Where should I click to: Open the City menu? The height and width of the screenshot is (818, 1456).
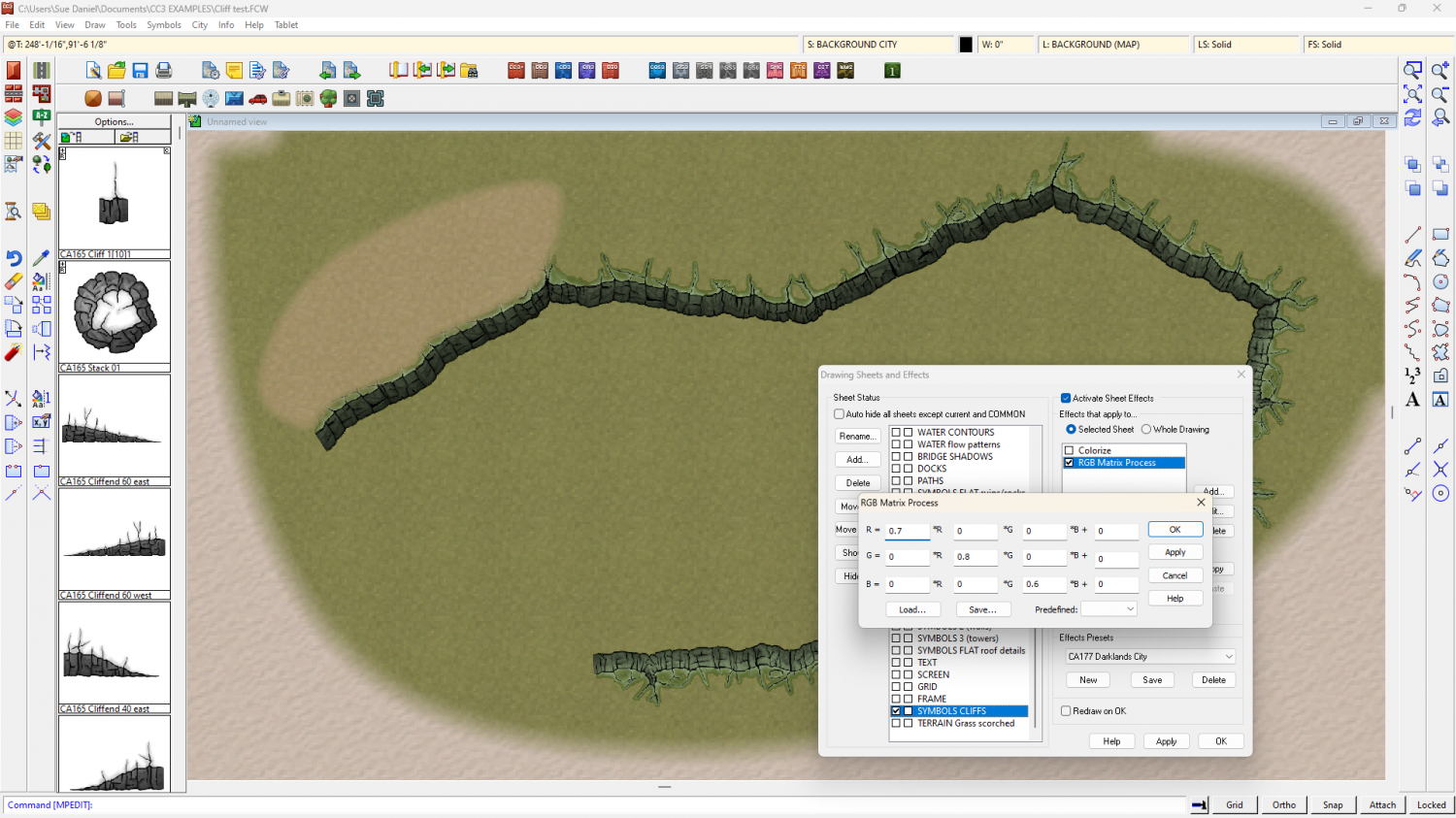click(200, 25)
